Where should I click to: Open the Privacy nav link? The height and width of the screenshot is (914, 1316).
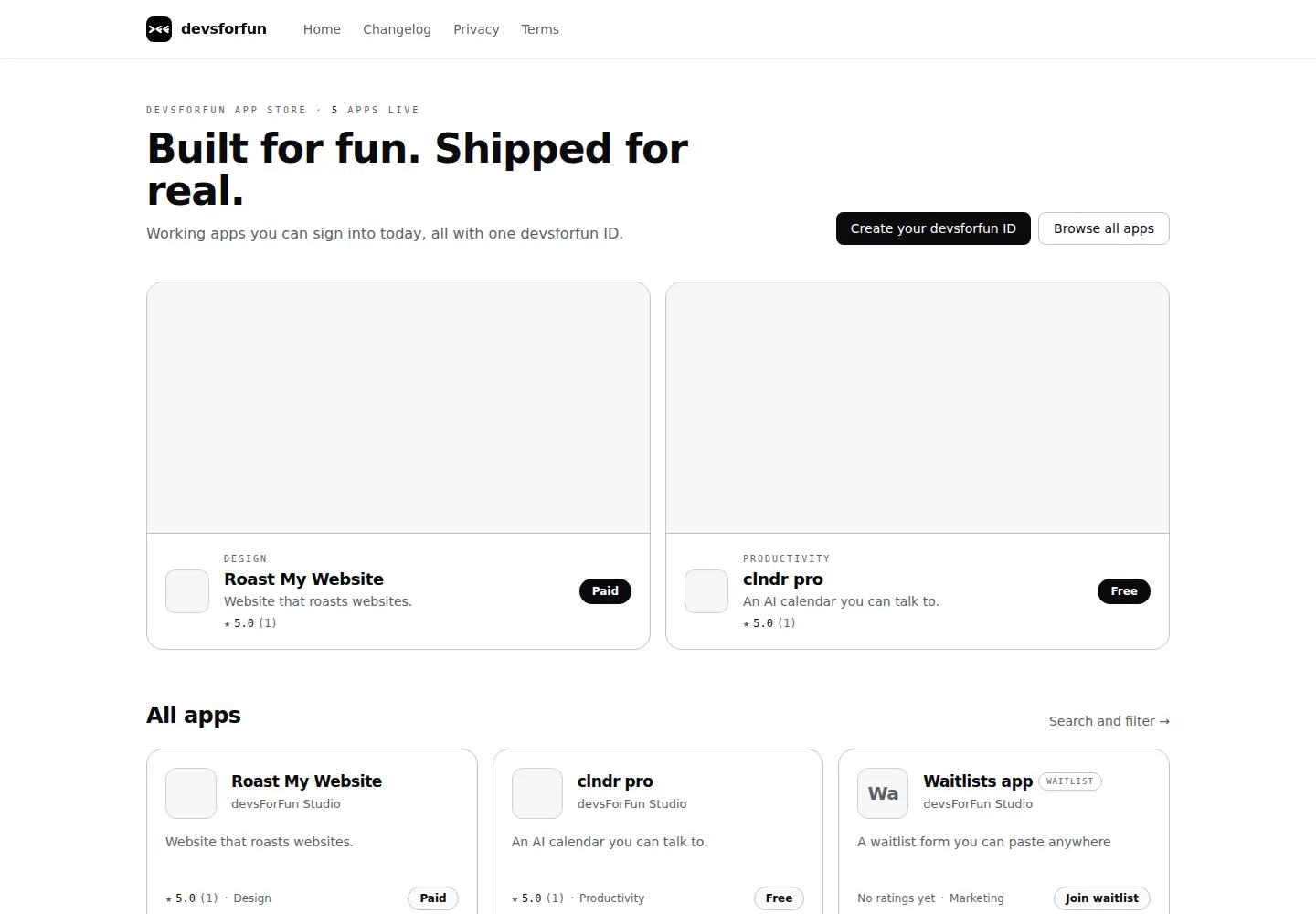point(476,29)
